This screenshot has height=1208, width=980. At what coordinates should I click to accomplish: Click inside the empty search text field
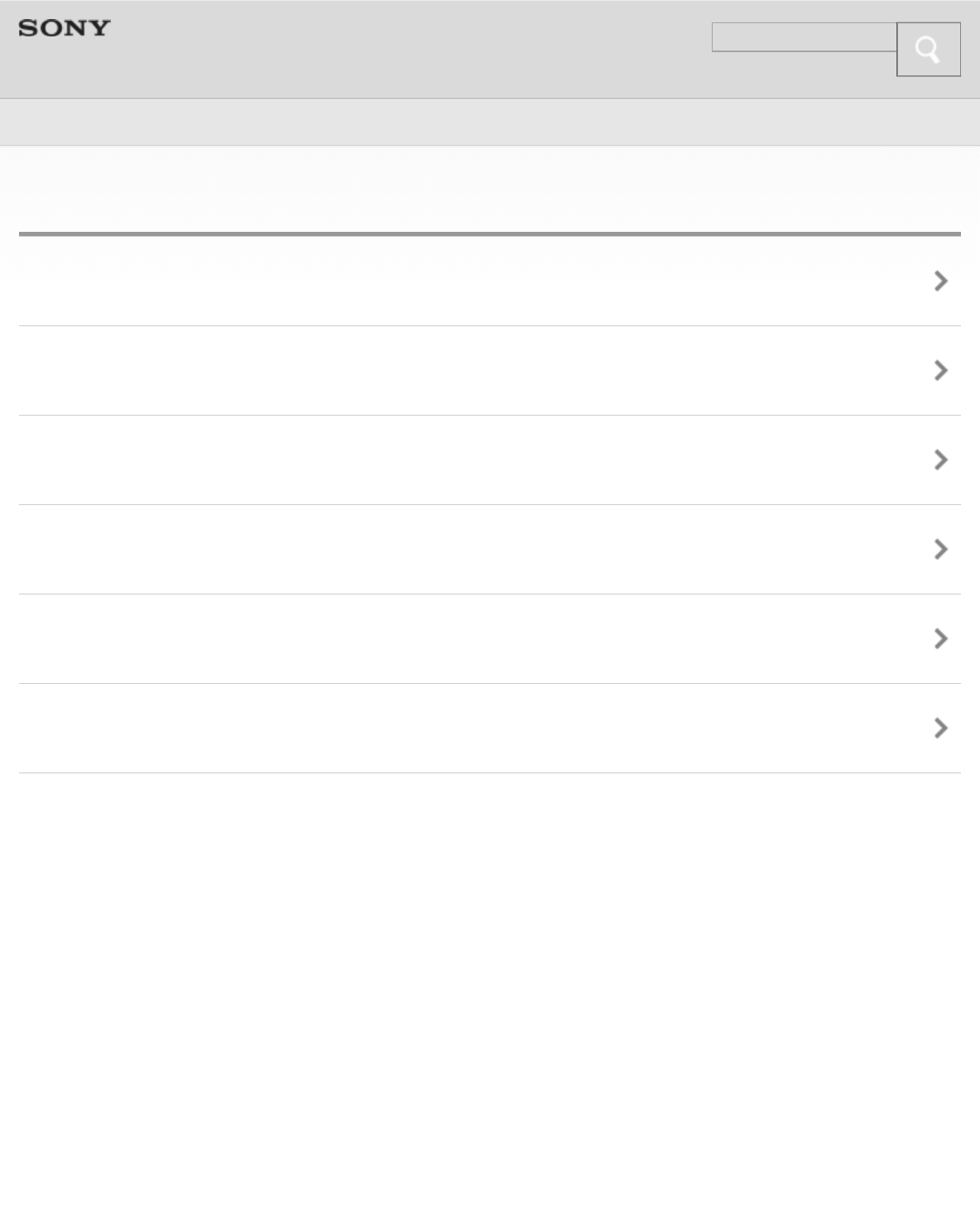click(803, 37)
